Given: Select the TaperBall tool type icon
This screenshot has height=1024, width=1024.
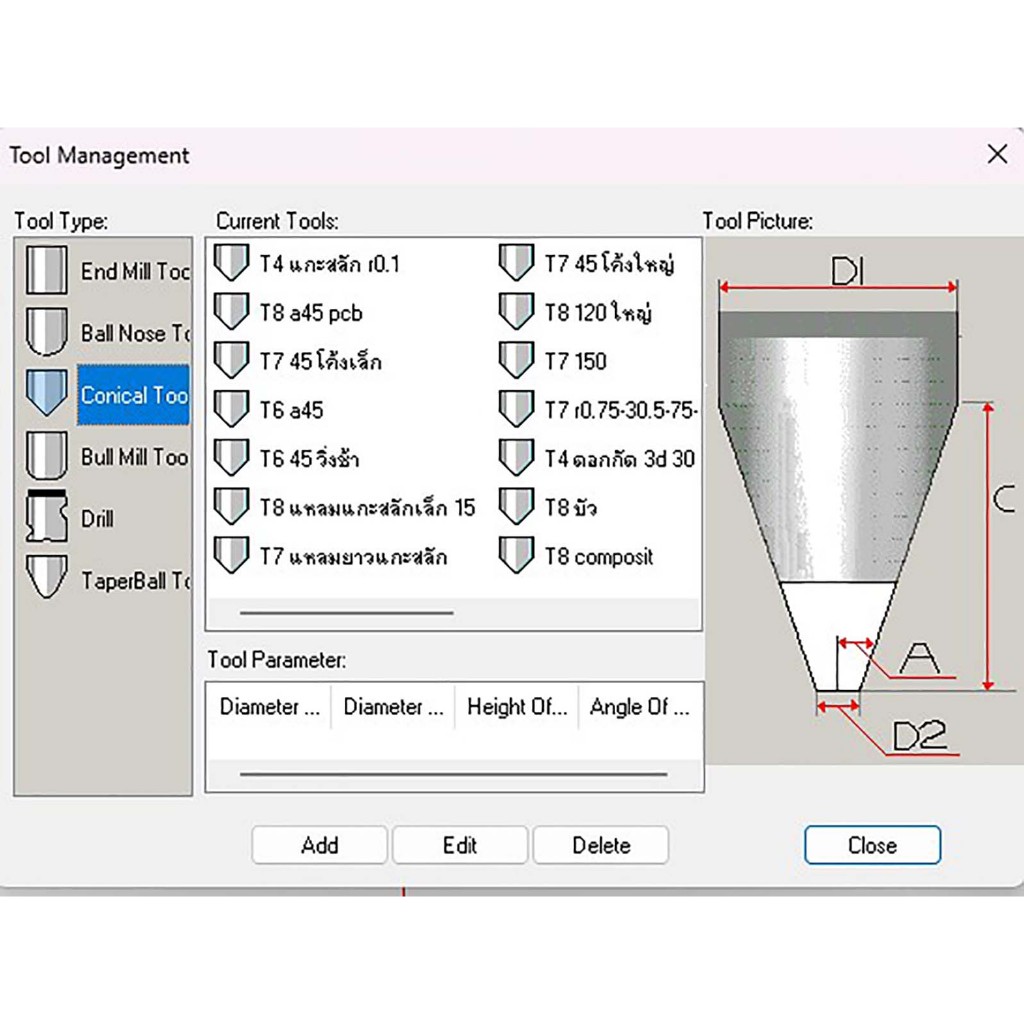Looking at the screenshot, I should 47,579.
